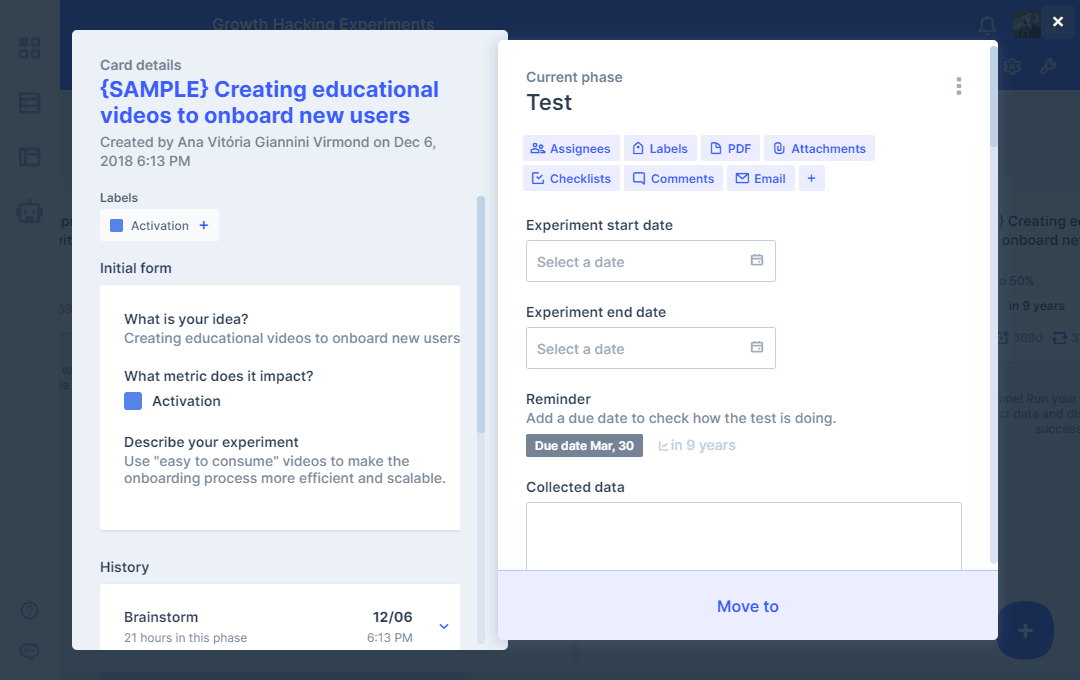Viewport: 1080px width, 680px height.
Task: Click the card title to edit it
Action: pyautogui.click(x=269, y=102)
